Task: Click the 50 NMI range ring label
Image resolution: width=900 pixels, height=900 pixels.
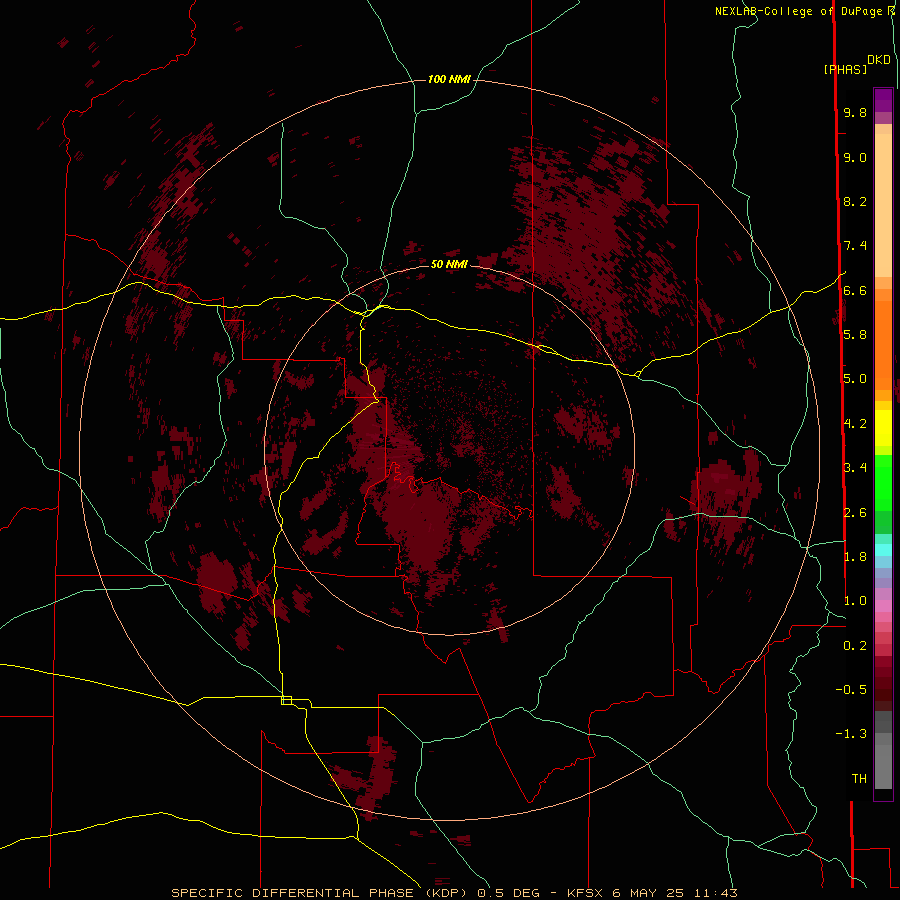Action: (449, 264)
